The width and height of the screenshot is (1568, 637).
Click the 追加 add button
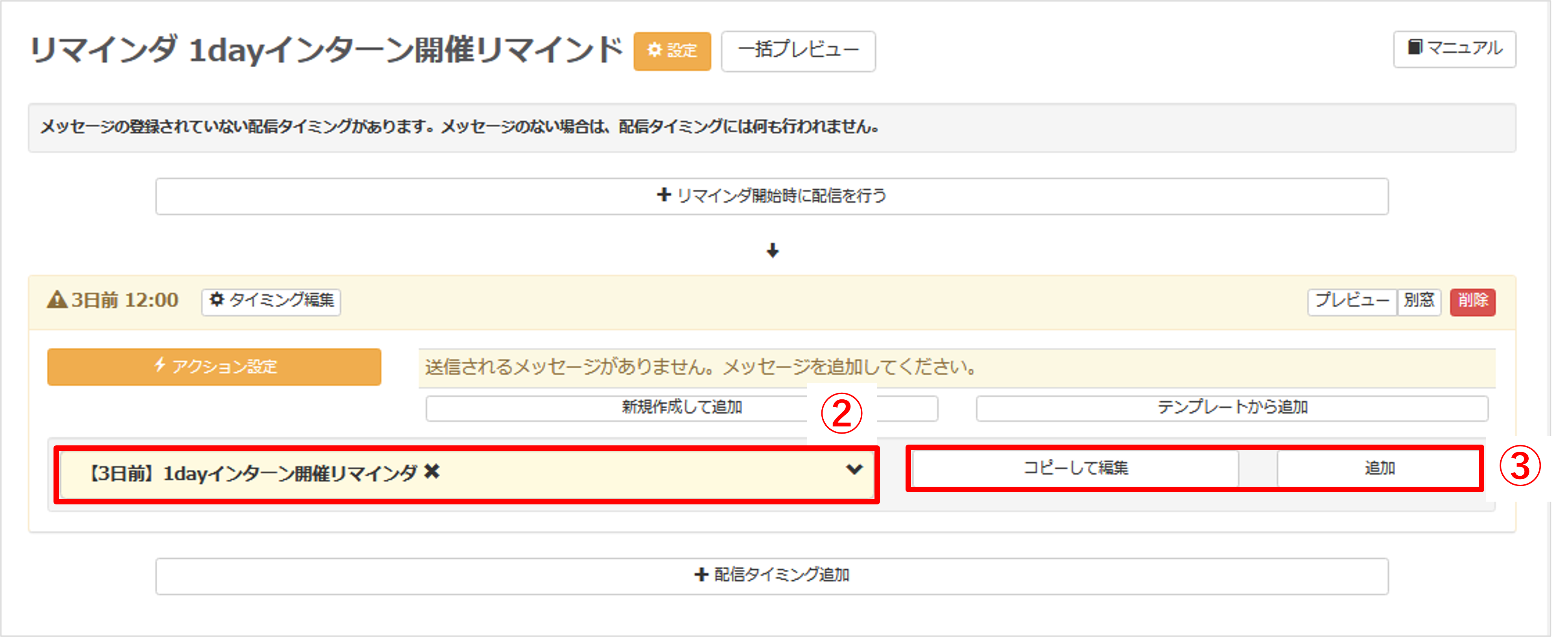tap(1379, 468)
